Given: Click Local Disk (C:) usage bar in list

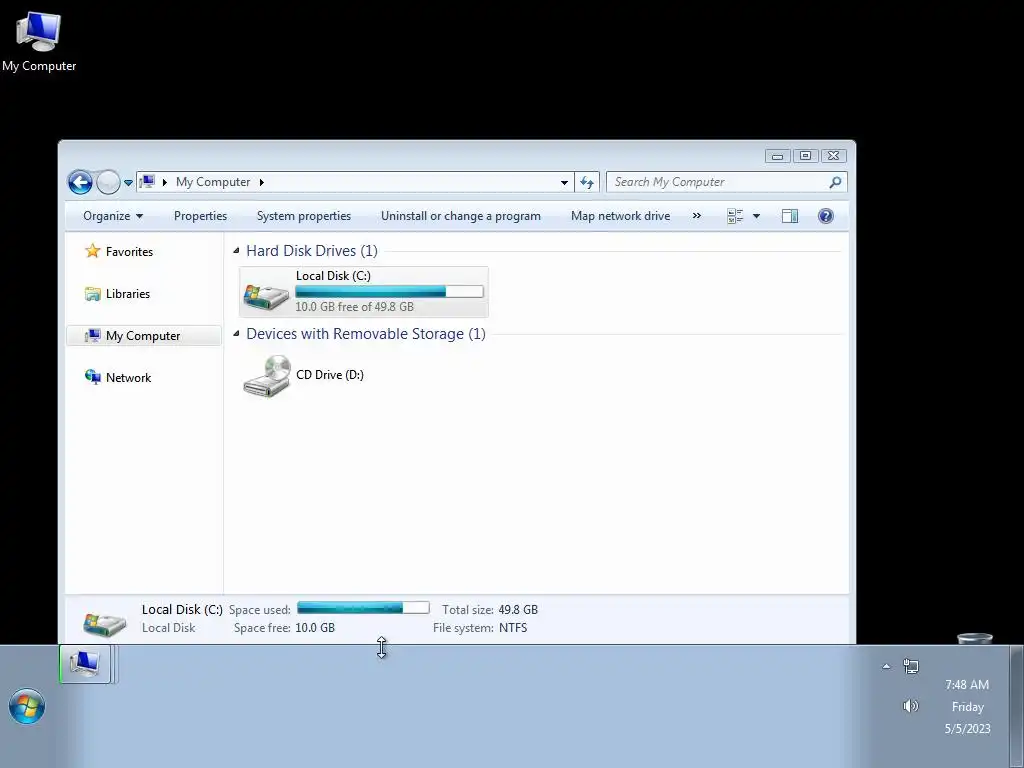Looking at the screenshot, I should (x=389, y=291).
